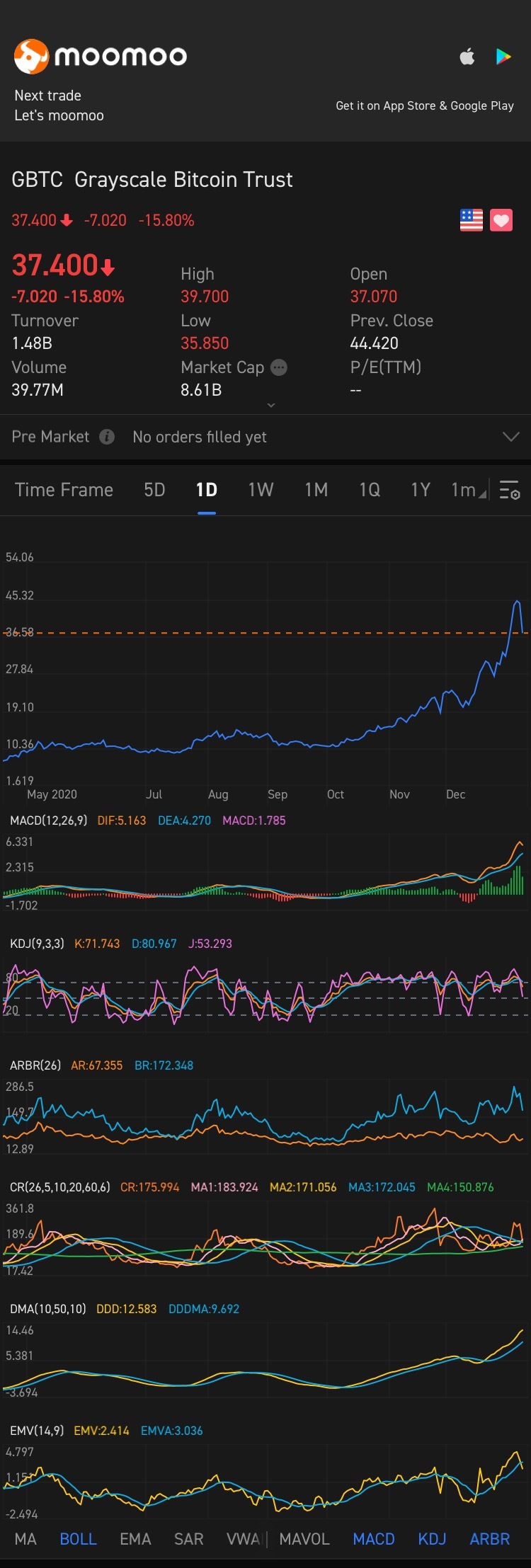The height and width of the screenshot is (1568, 531).
Task: Open Market Cap more-info bubble icon
Action: (x=280, y=367)
